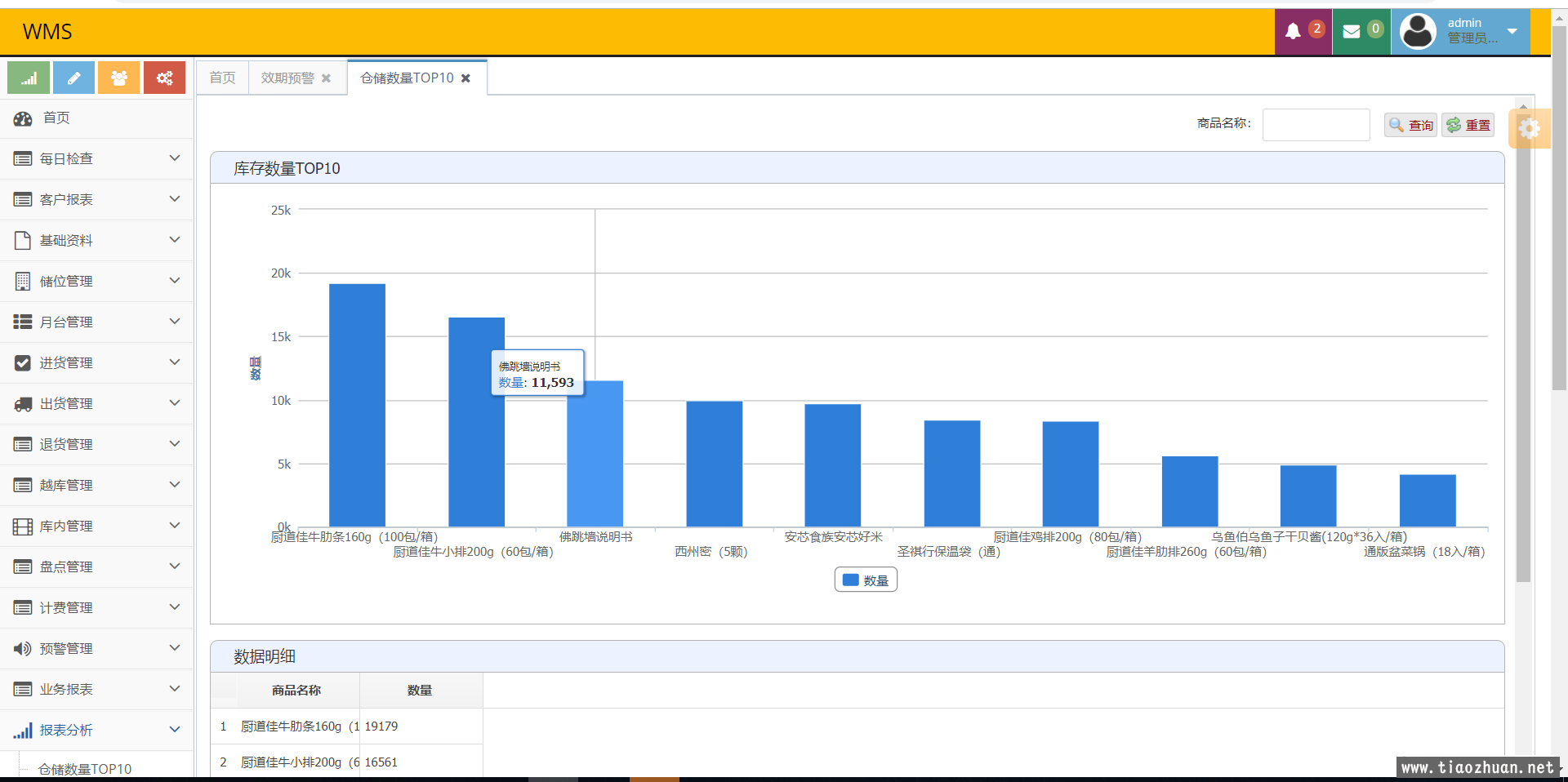This screenshot has width=1568, height=782.
Task: Open the notification bell with badge 2
Action: click(1303, 32)
